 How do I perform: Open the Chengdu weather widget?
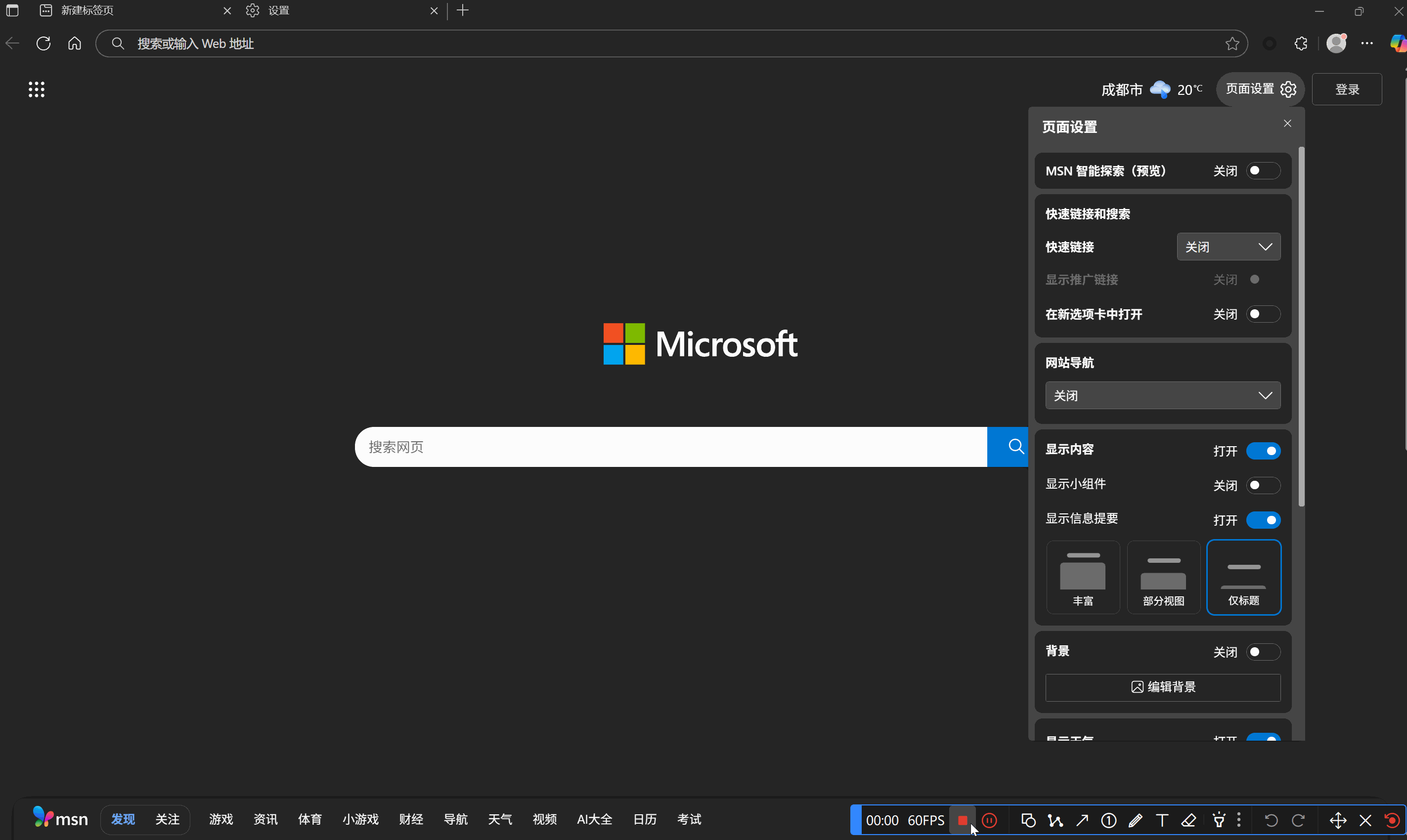pos(1151,89)
